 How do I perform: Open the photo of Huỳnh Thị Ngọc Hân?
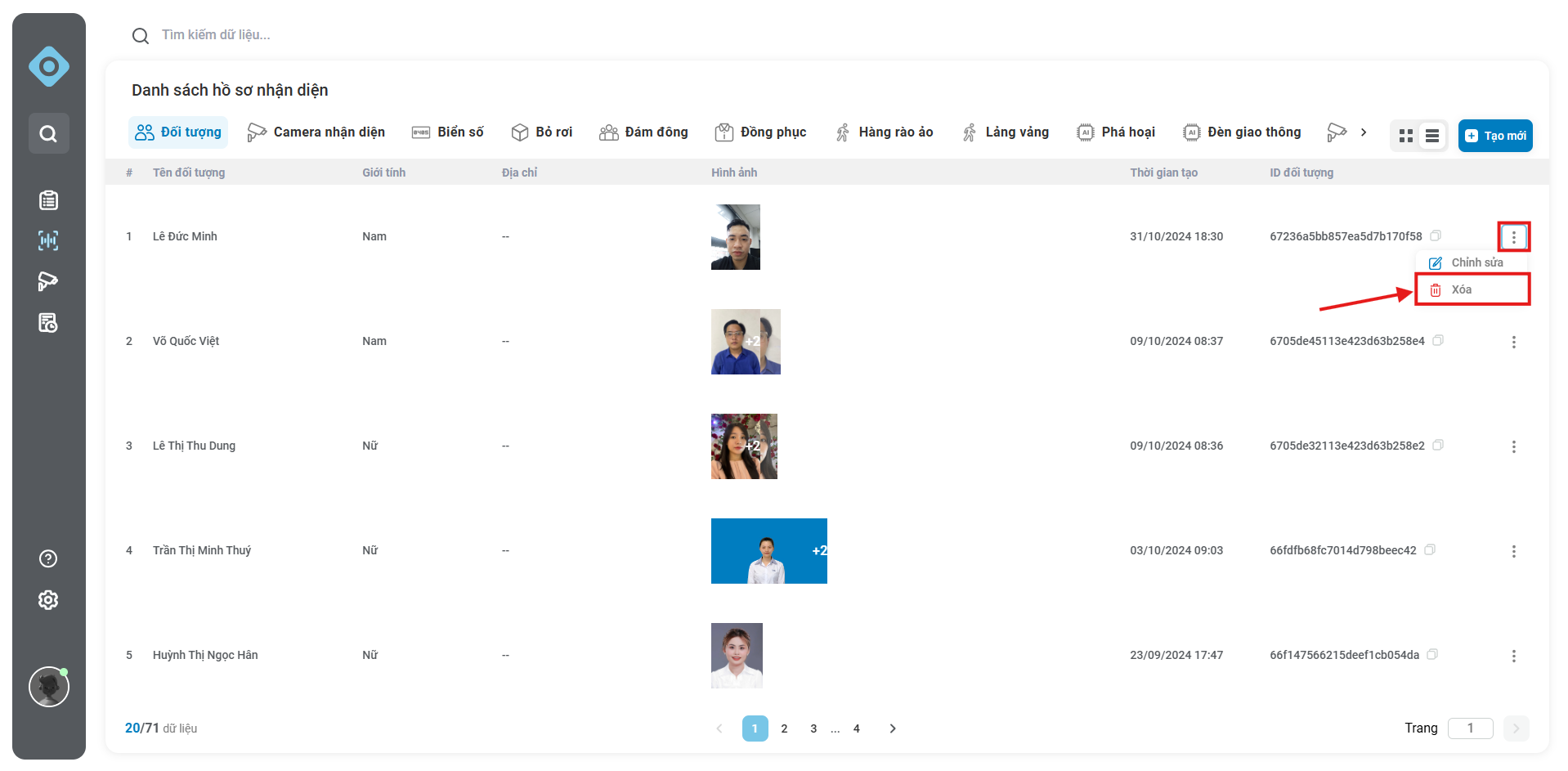[737, 656]
